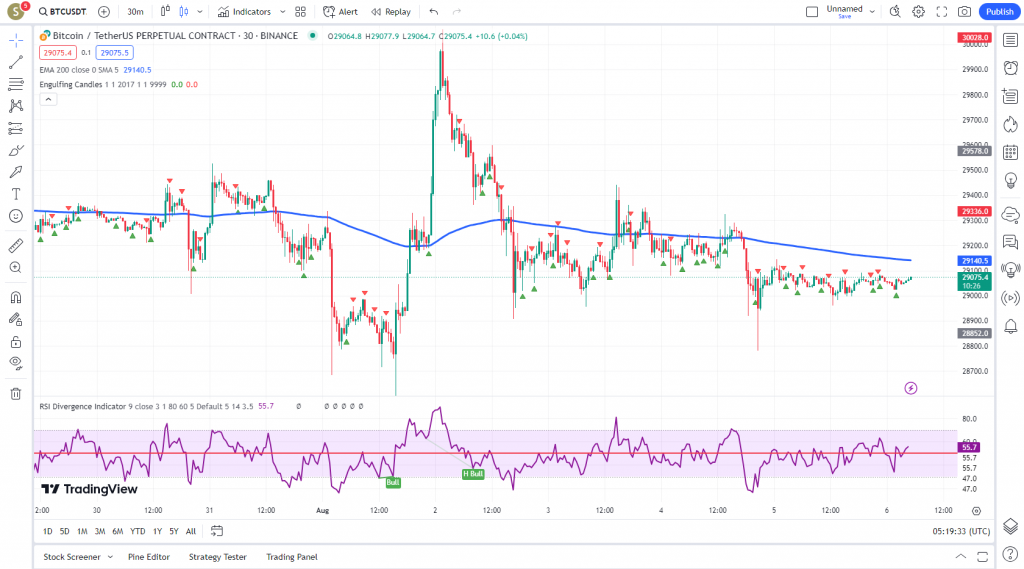Create a new Alert

click(x=340, y=12)
